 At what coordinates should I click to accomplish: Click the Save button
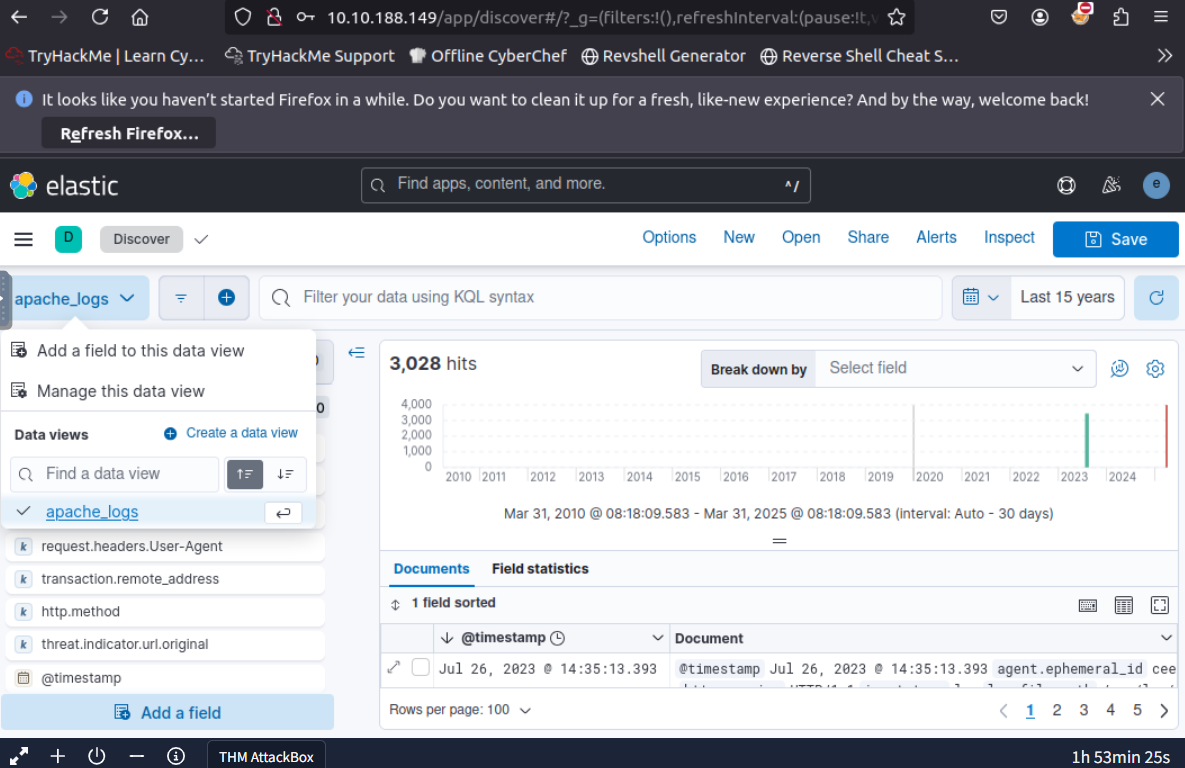(1115, 240)
